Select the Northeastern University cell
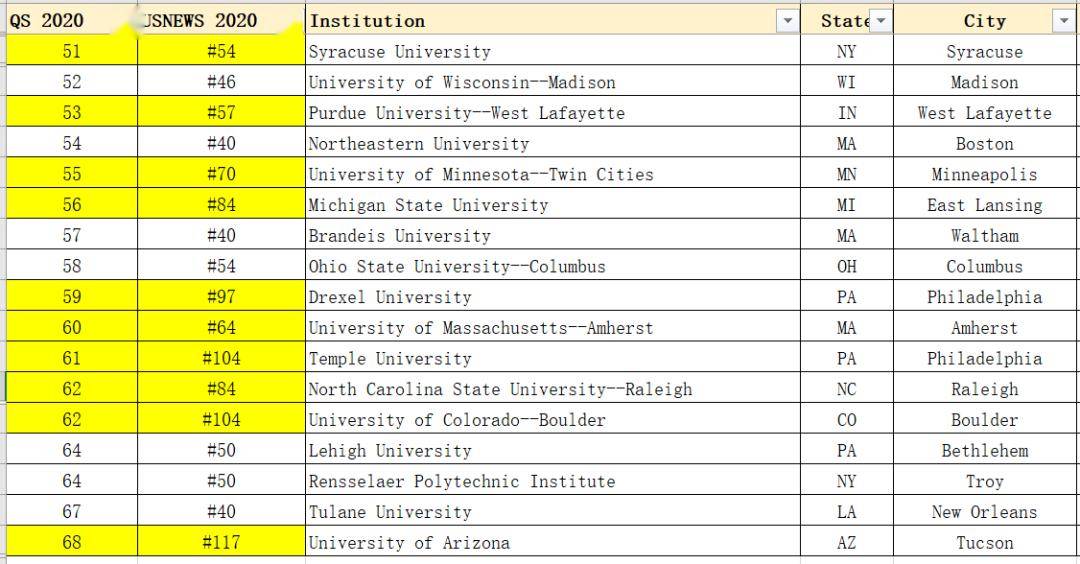 tap(418, 144)
